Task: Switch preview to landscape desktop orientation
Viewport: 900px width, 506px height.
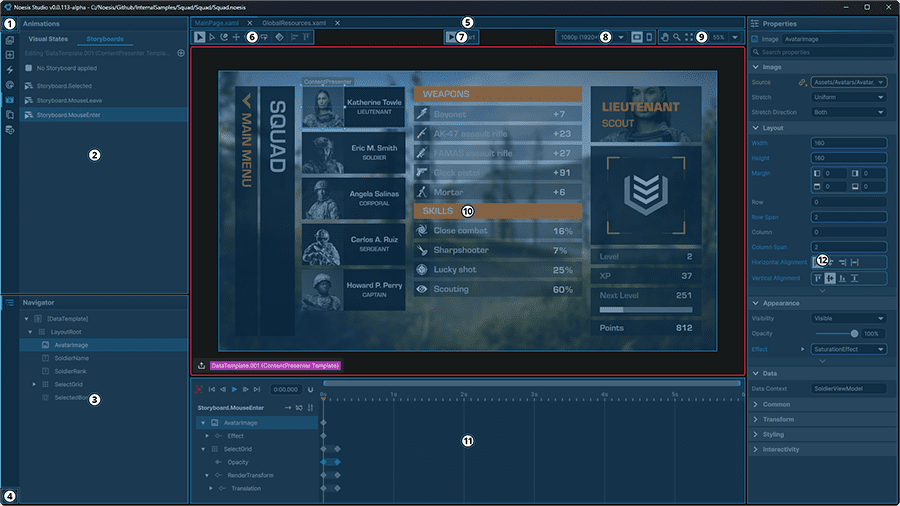Action: click(x=637, y=37)
